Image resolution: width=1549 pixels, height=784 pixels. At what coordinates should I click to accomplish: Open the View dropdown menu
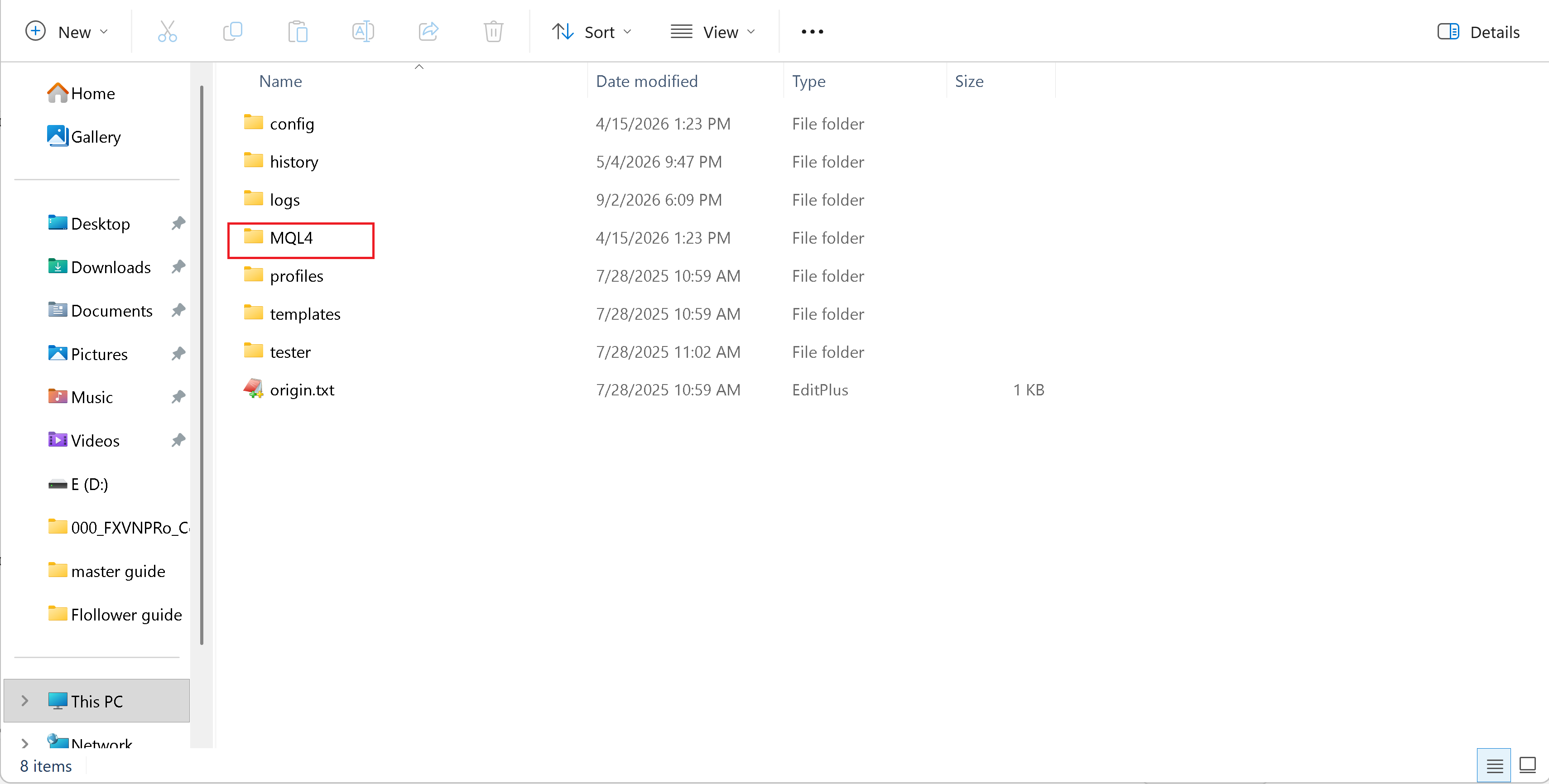pyautogui.click(x=713, y=31)
